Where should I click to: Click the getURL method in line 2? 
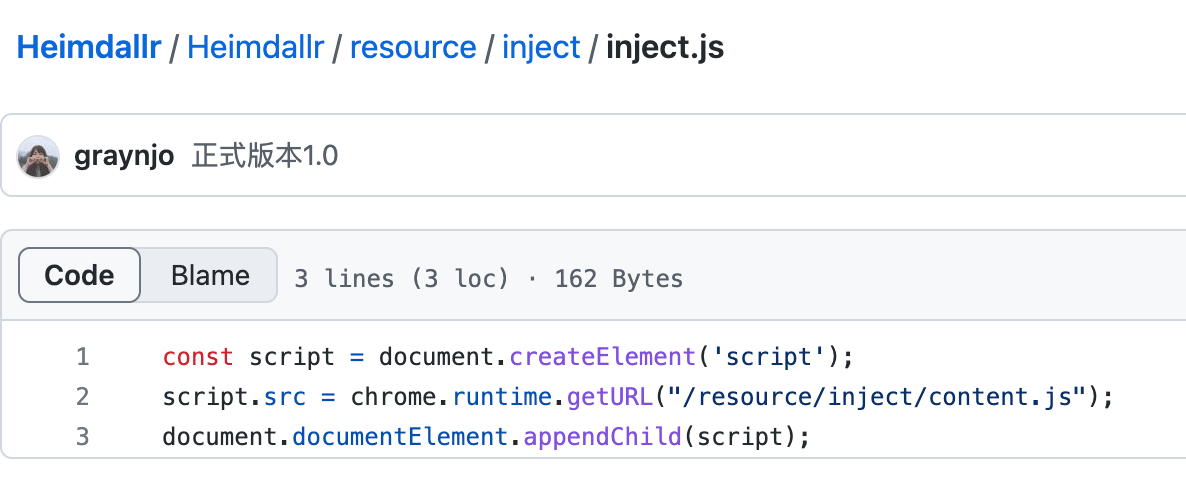click(609, 397)
